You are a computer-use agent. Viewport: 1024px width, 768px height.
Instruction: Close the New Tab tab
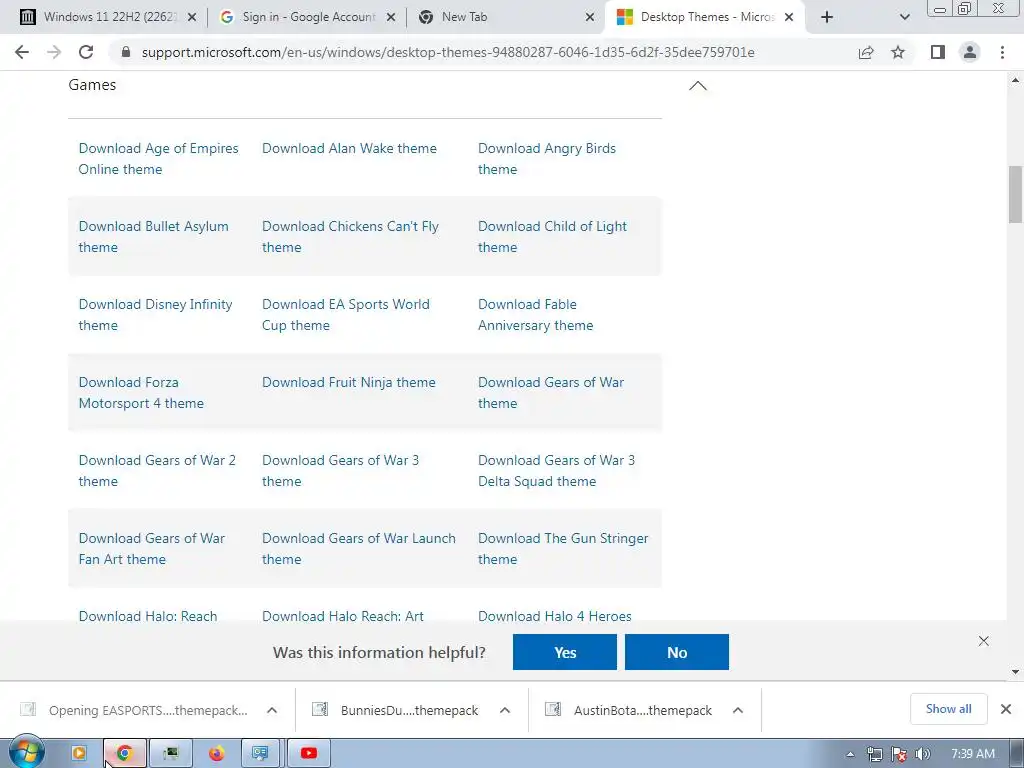590,18
